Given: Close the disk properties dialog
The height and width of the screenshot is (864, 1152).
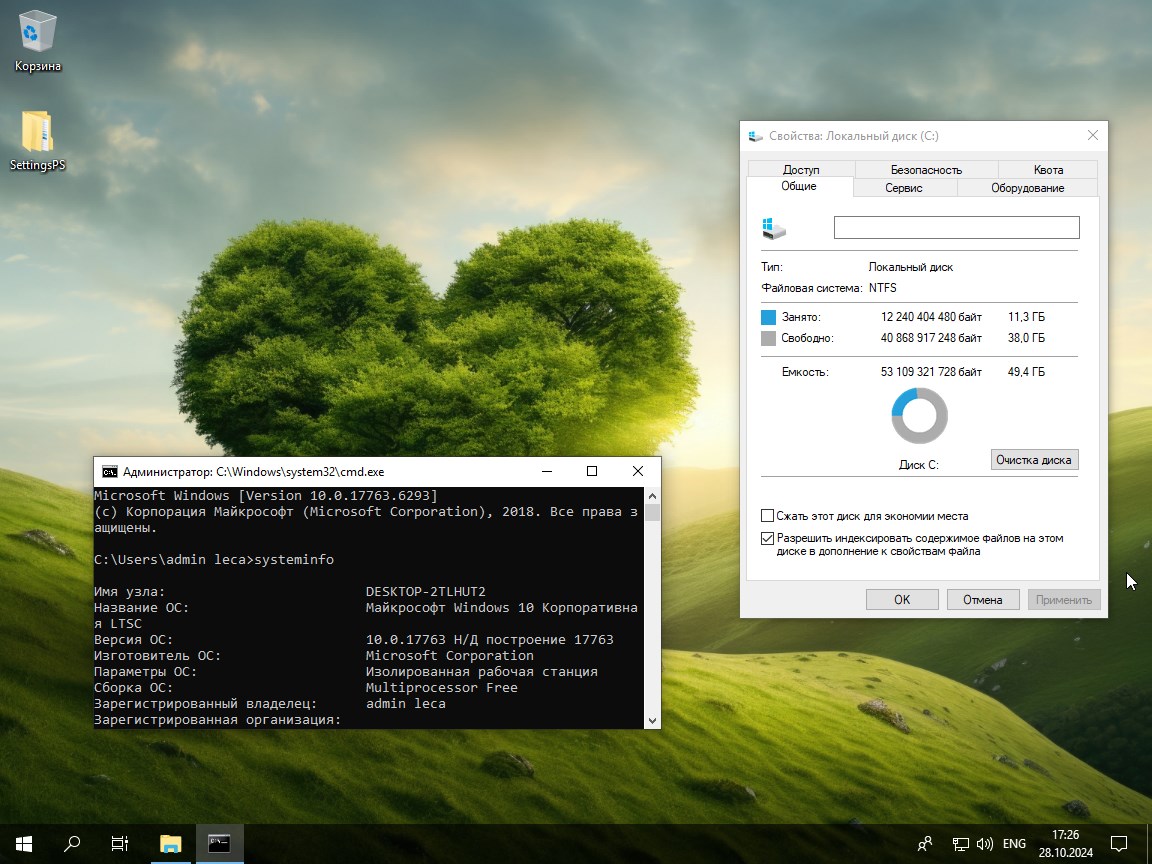Looking at the screenshot, I should pyautogui.click(x=1092, y=135).
